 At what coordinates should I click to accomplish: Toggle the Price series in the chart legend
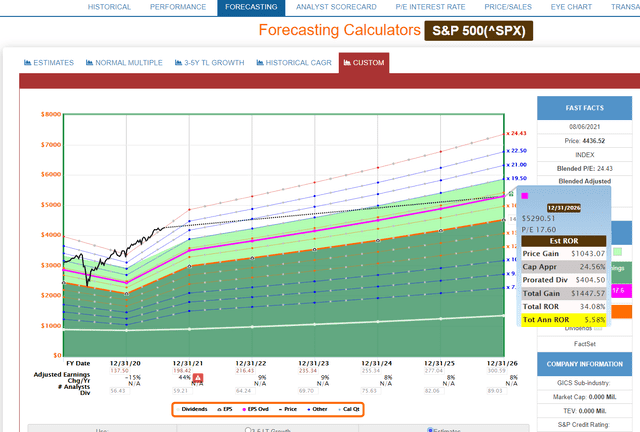(288, 409)
